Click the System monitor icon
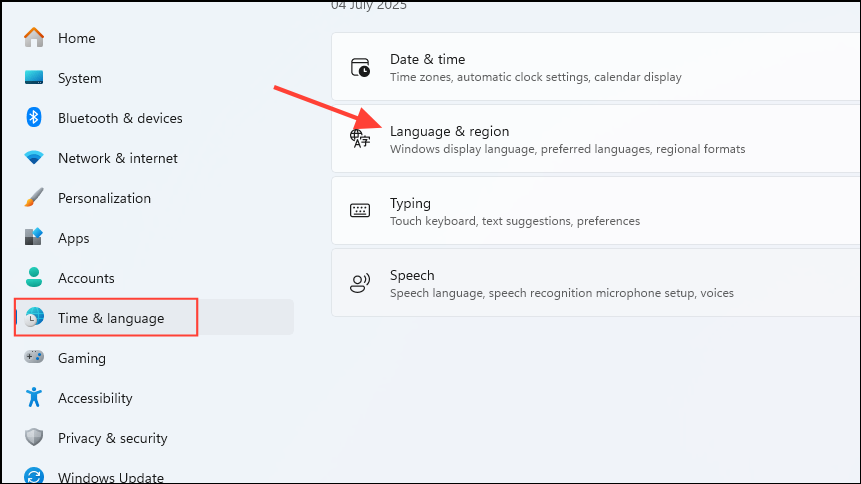This screenshot has width=861, height=484. [34, 78]
